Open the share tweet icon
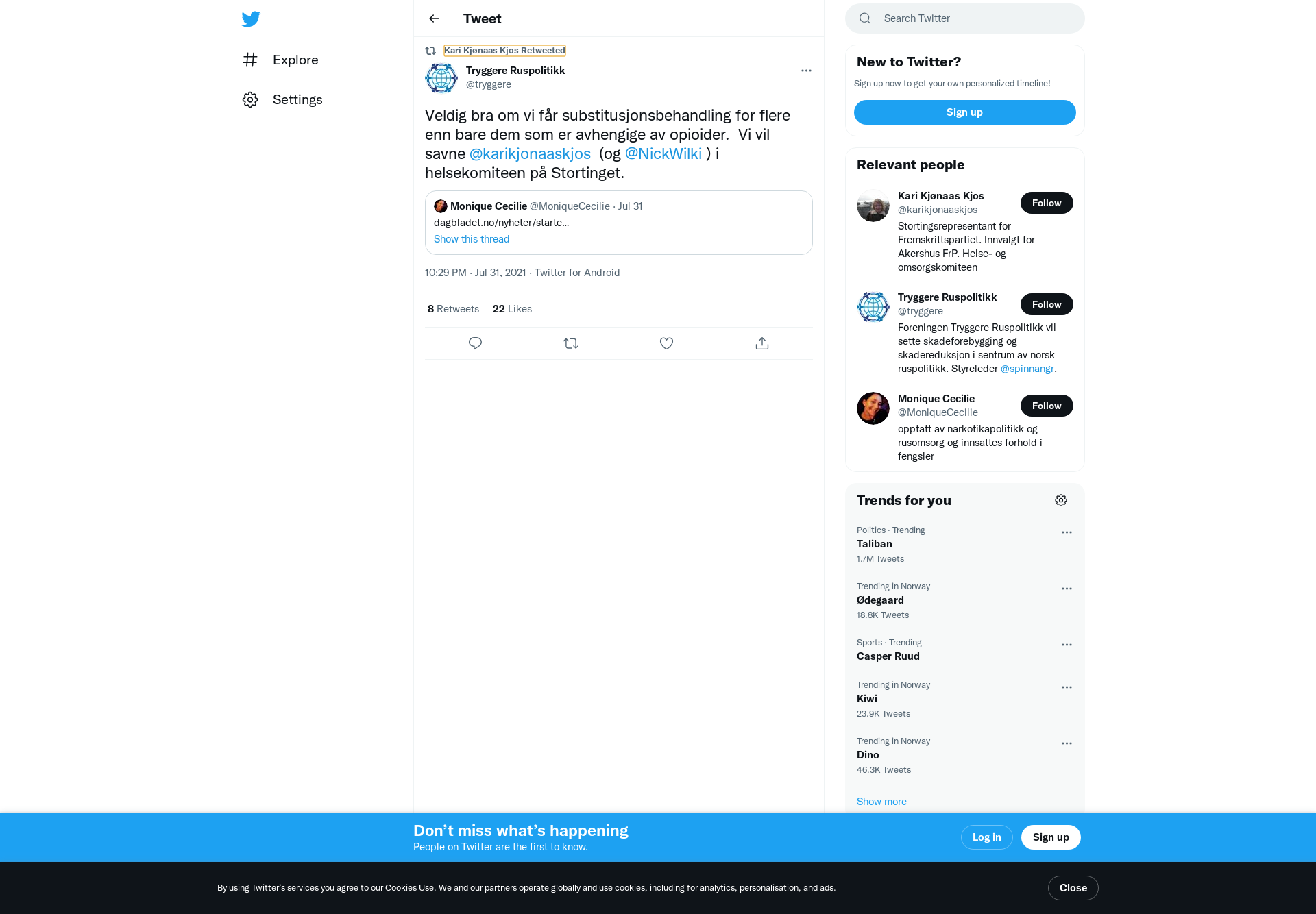This screenshot has height=914, width=1316. pos(762,343)
